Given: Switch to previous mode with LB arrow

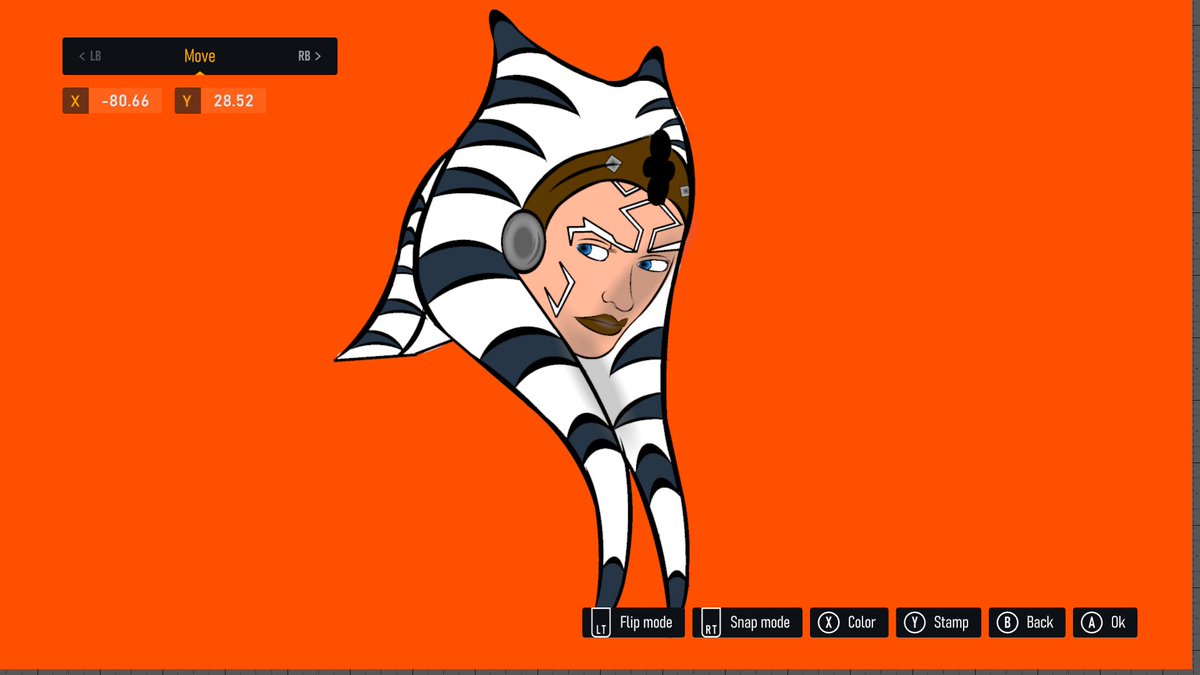Looking at the screenshot, I should coord(90,56).
